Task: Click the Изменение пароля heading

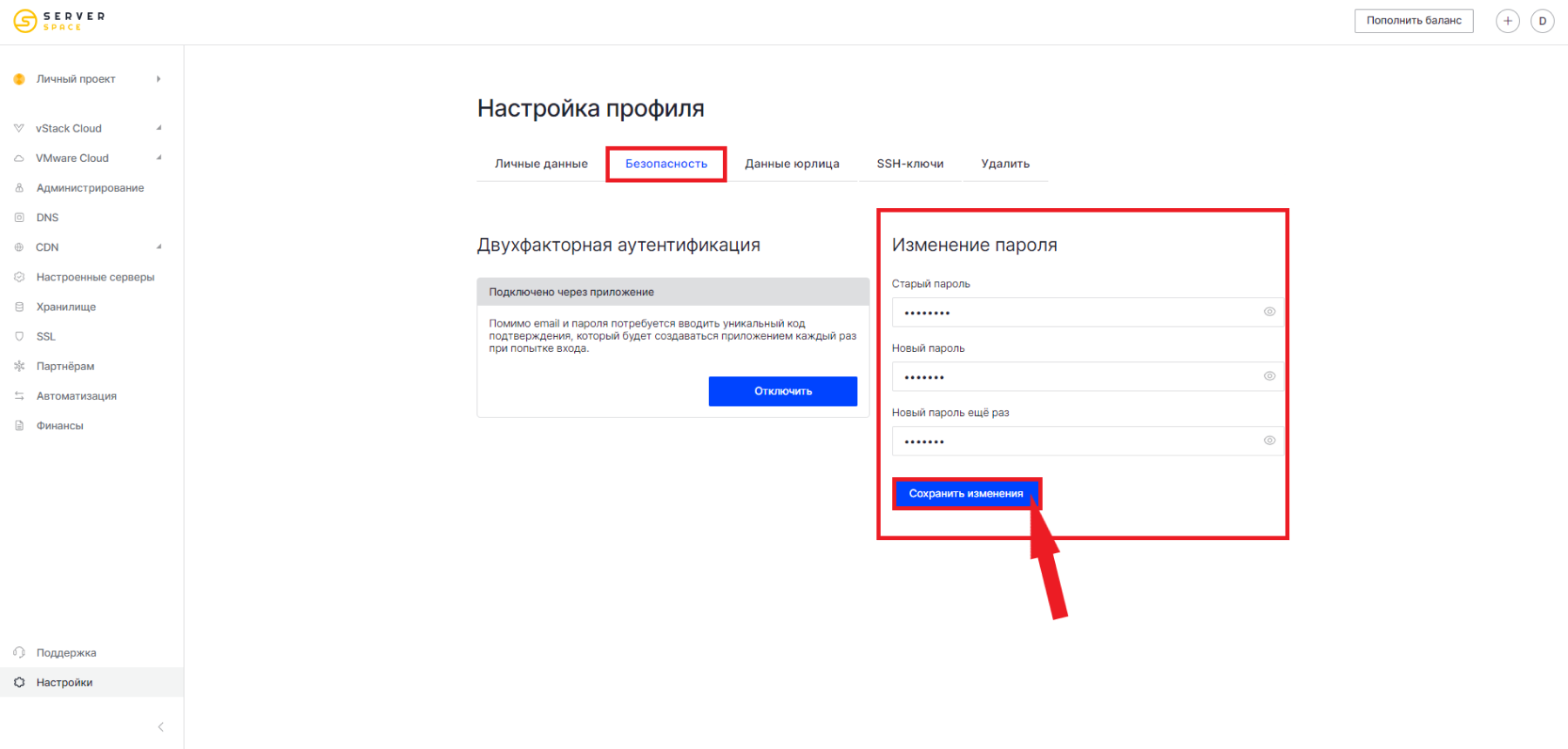Action: tap(974, 245)
